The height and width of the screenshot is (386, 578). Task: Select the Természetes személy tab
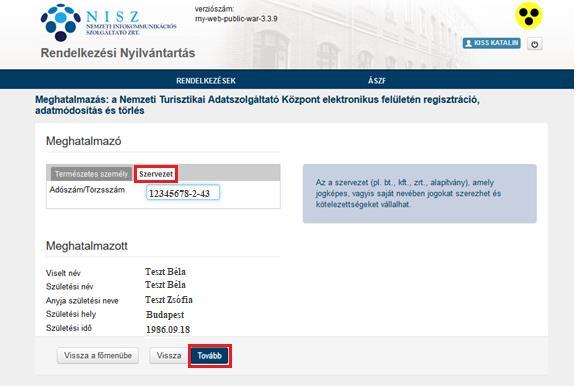click(91, 174)
